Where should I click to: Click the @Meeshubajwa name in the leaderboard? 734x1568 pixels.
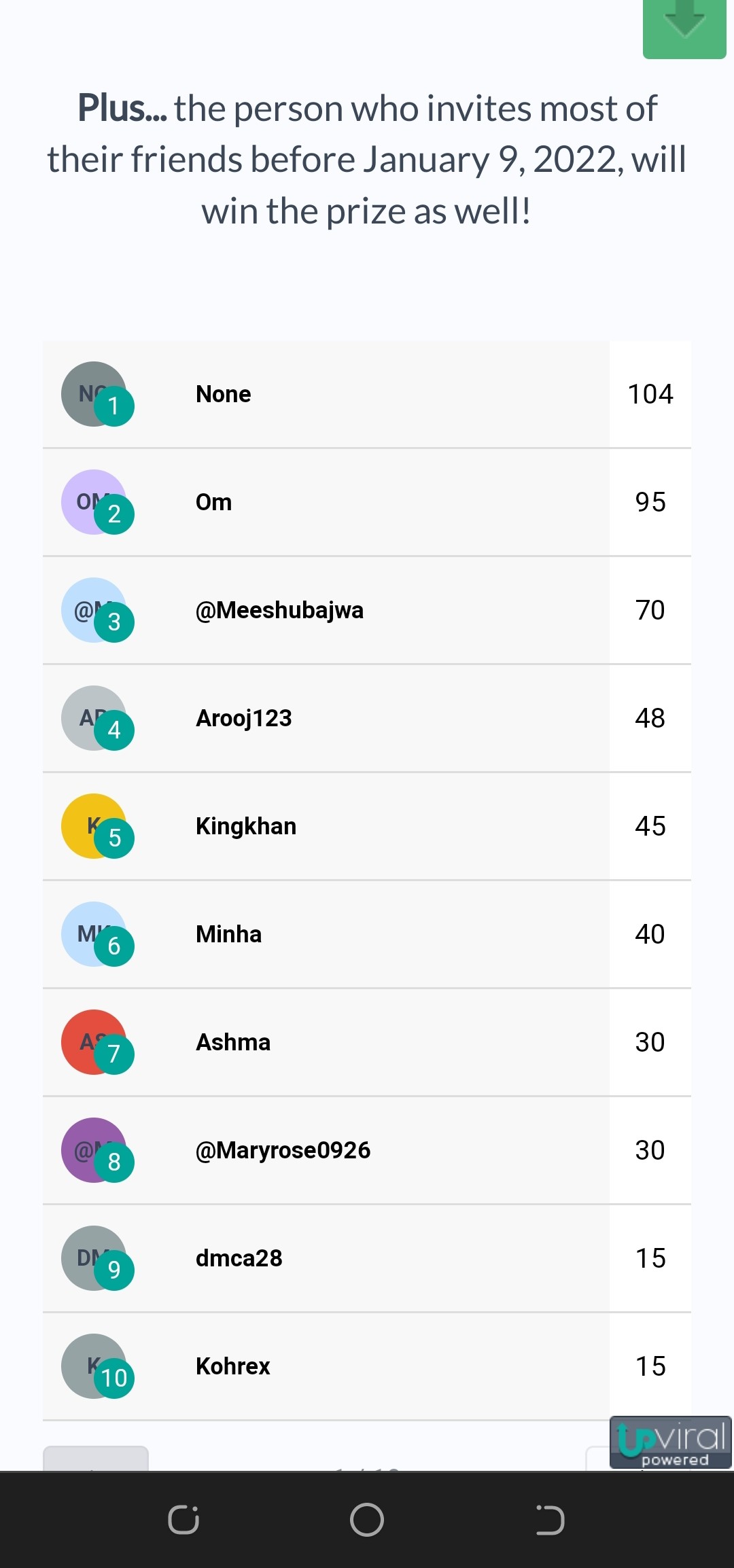[x=279, y=610]
